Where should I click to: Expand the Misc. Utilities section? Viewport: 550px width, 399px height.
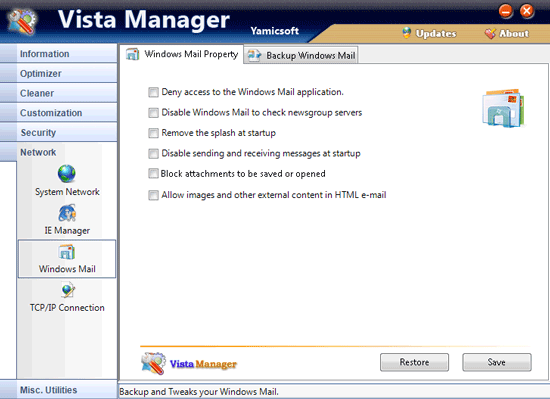[x=59, y=390]
